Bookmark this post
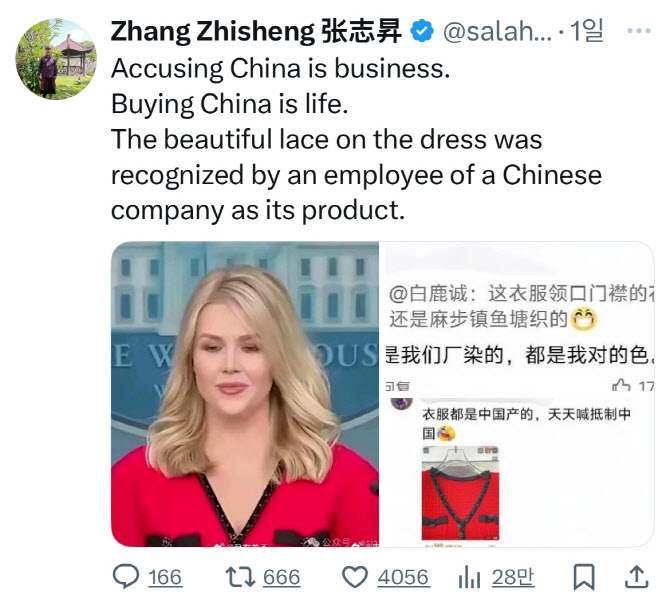The width and height of the screenshot is (670, 604). coord(584,577)
